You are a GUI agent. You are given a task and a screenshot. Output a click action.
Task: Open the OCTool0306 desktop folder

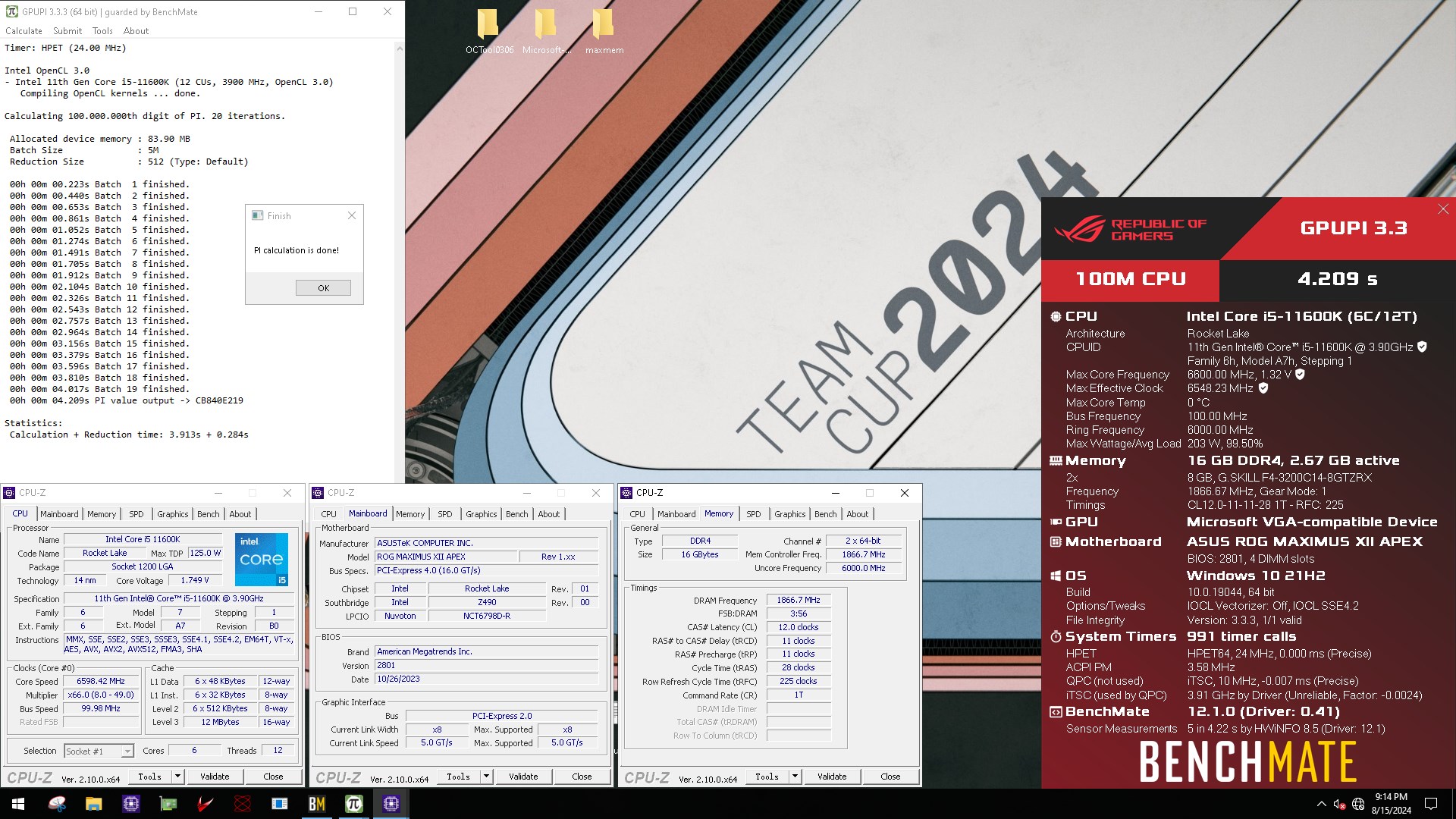pos(489,30)
